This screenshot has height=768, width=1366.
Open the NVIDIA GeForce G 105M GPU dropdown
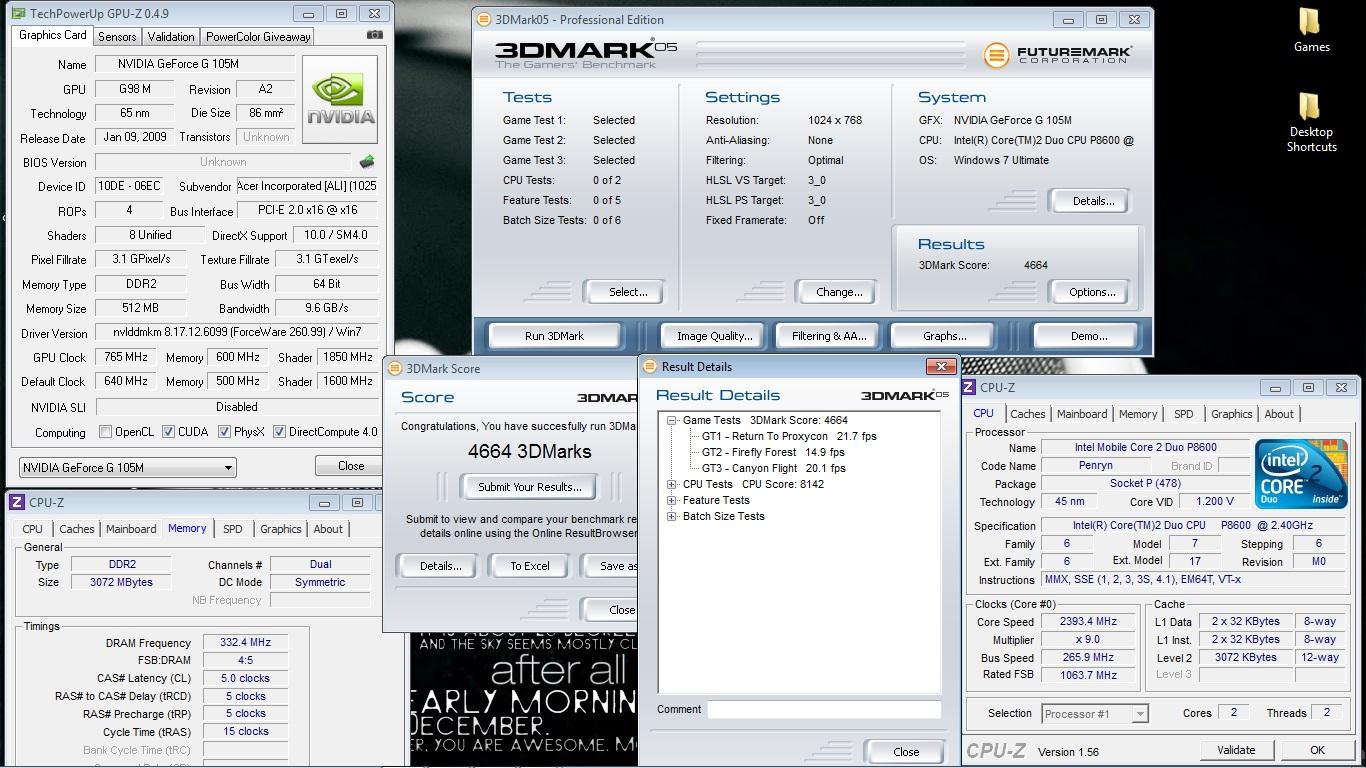(x=127, y=467)
